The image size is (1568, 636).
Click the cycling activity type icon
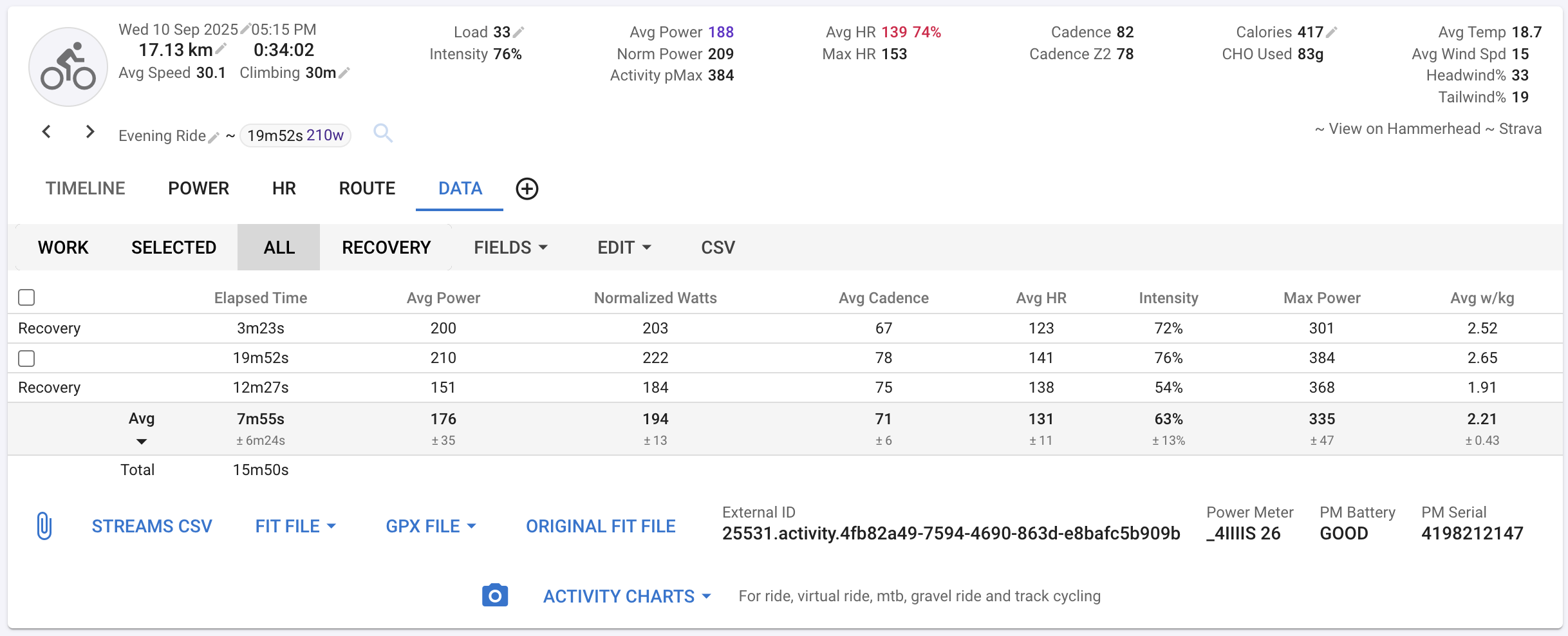68,67
